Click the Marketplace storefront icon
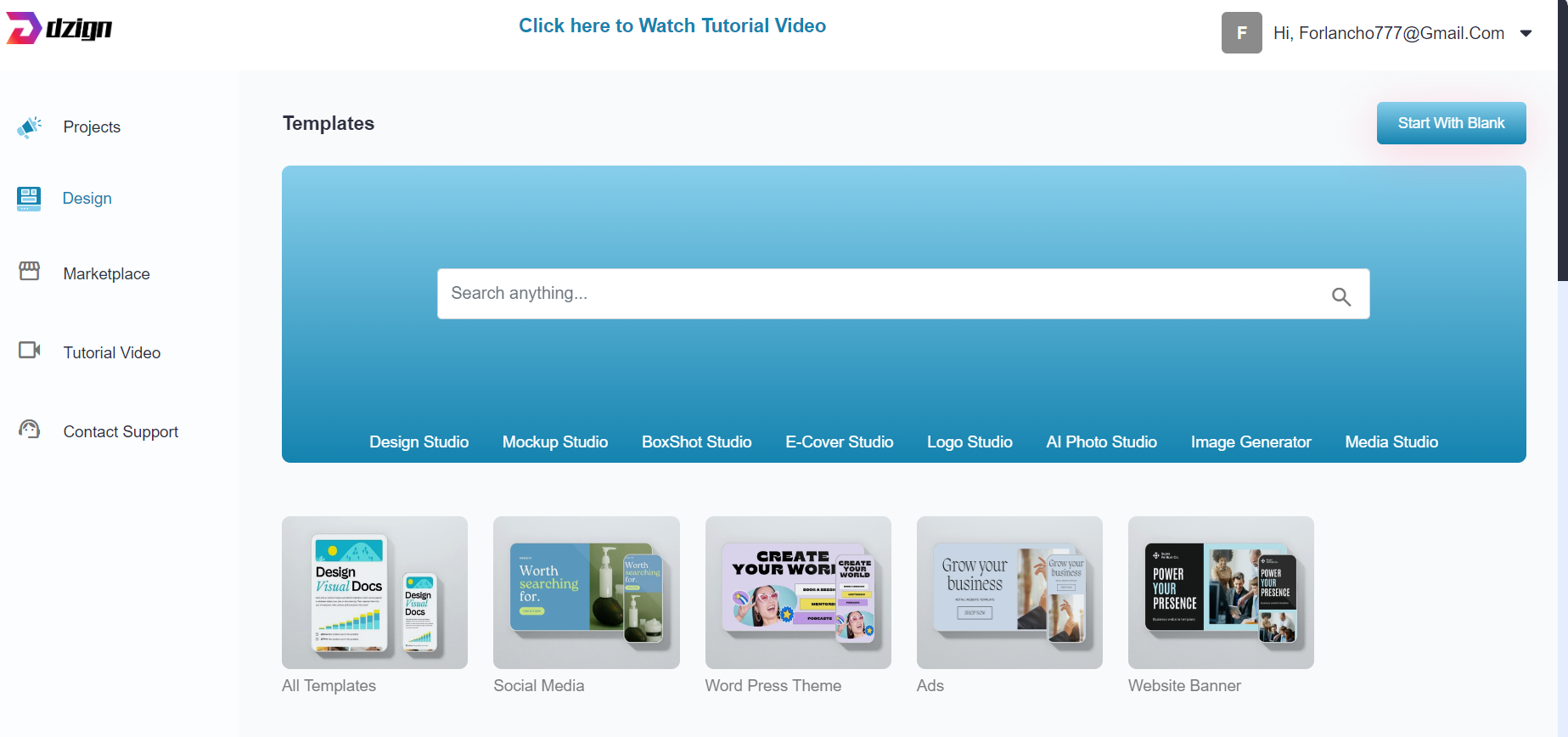This screenshot has width=1568, height=737. pos(30,271)
